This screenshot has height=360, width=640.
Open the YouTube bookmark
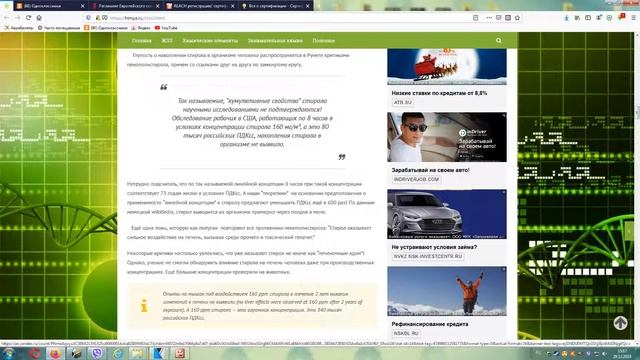pos(166,28)
